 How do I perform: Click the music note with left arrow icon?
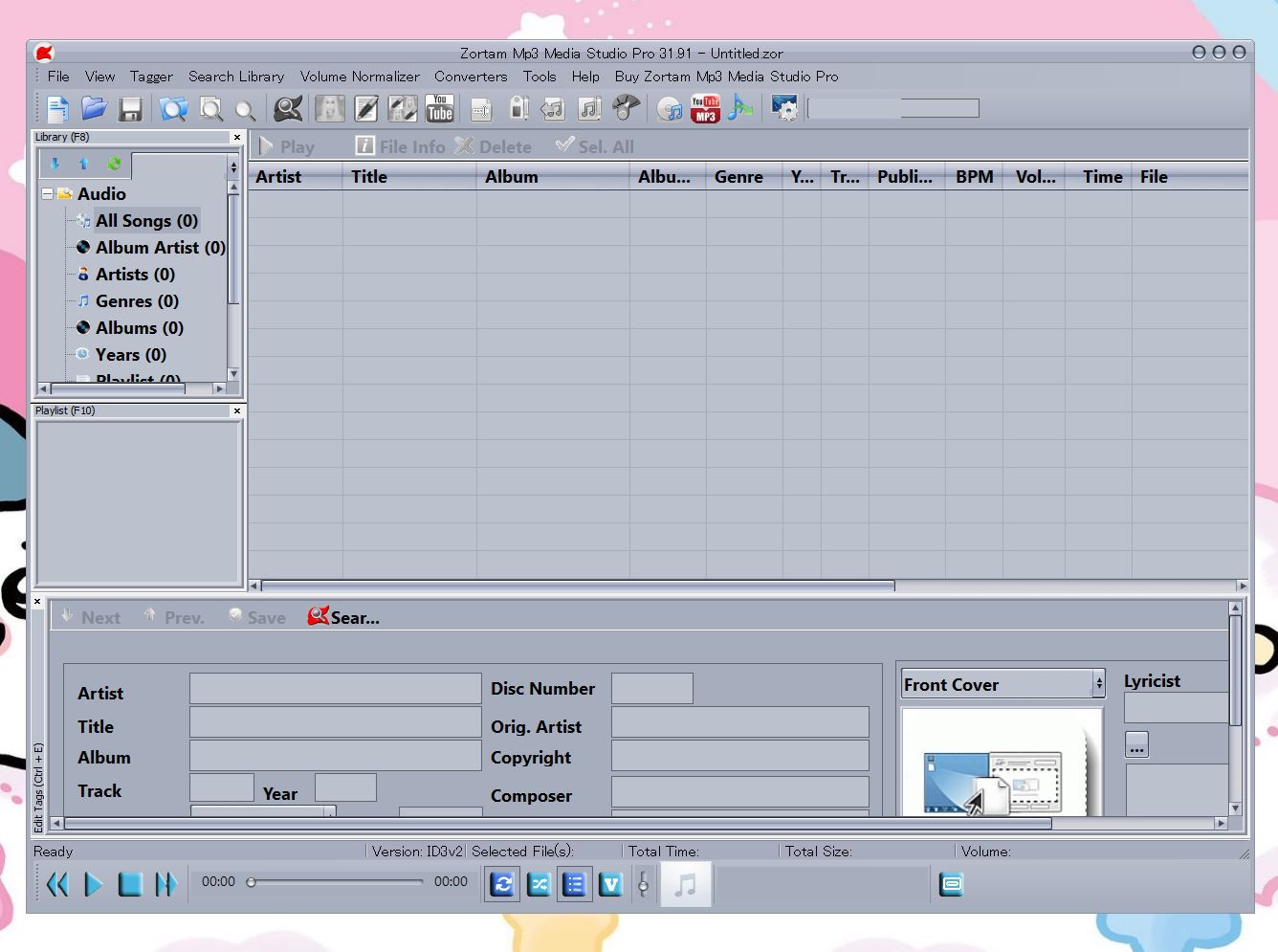click(x=553, y=109)
